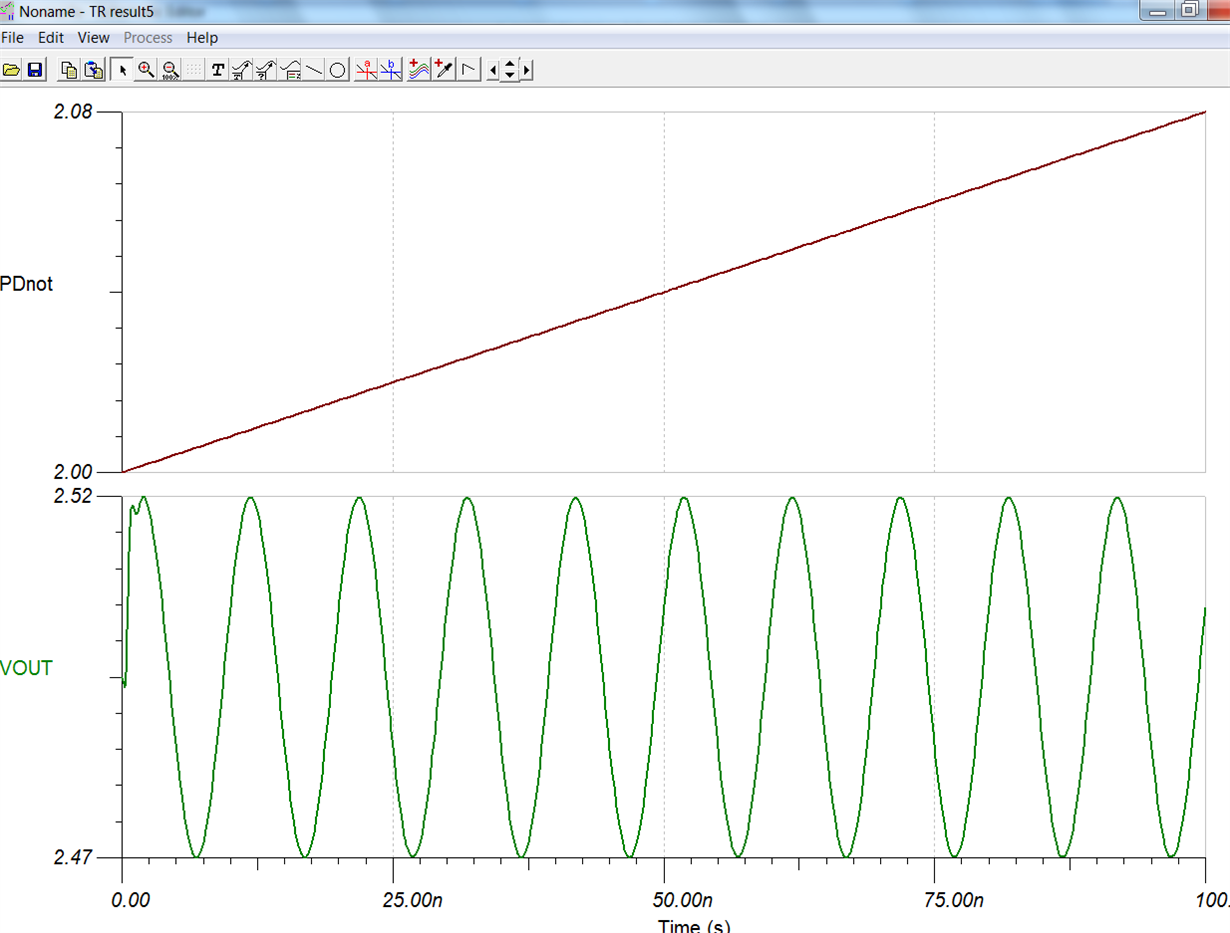Click the 2.08 axis value
The height and width of the screenshot is (933, 1230).
coord(73,112)
